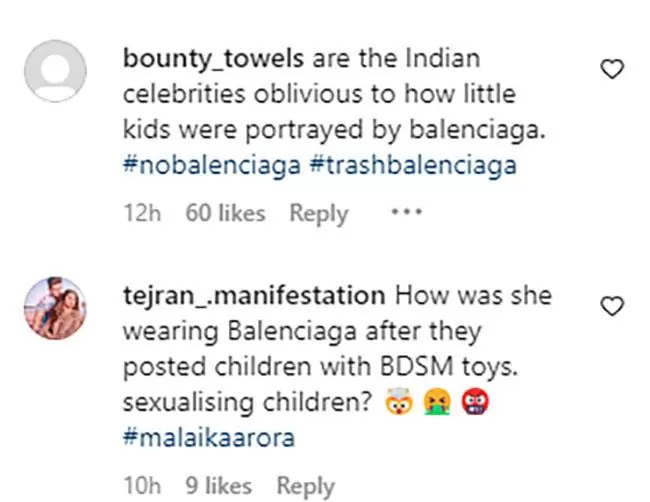Reply to the bounty_towels comment
The image size is (650, 502).
pos(319,214)
